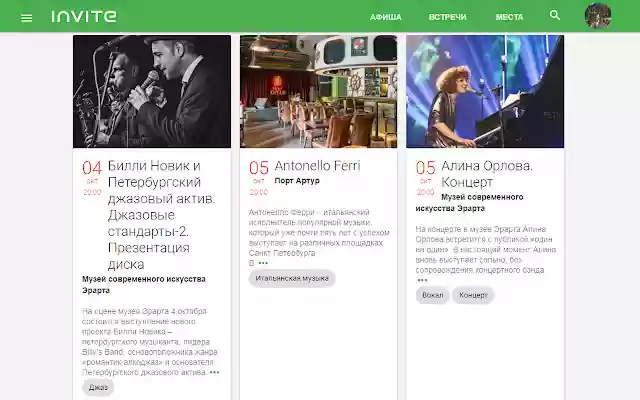Open Эрарта venue link under Билли Новик
The height and width of the screenshot is (400, 640).
pos(144,284)
